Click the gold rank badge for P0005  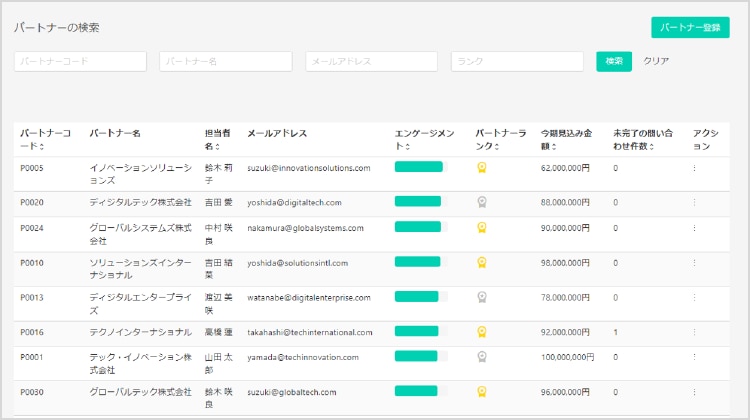[482, 167]
